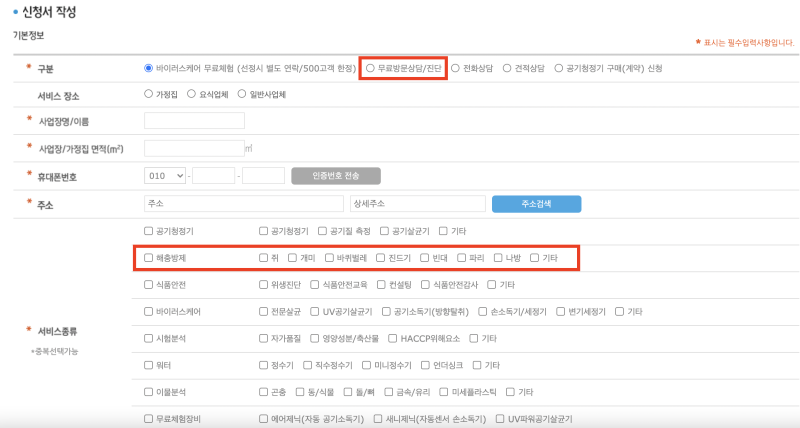
Task: Check the 미니정수기 option
Action: click(366, 365)
